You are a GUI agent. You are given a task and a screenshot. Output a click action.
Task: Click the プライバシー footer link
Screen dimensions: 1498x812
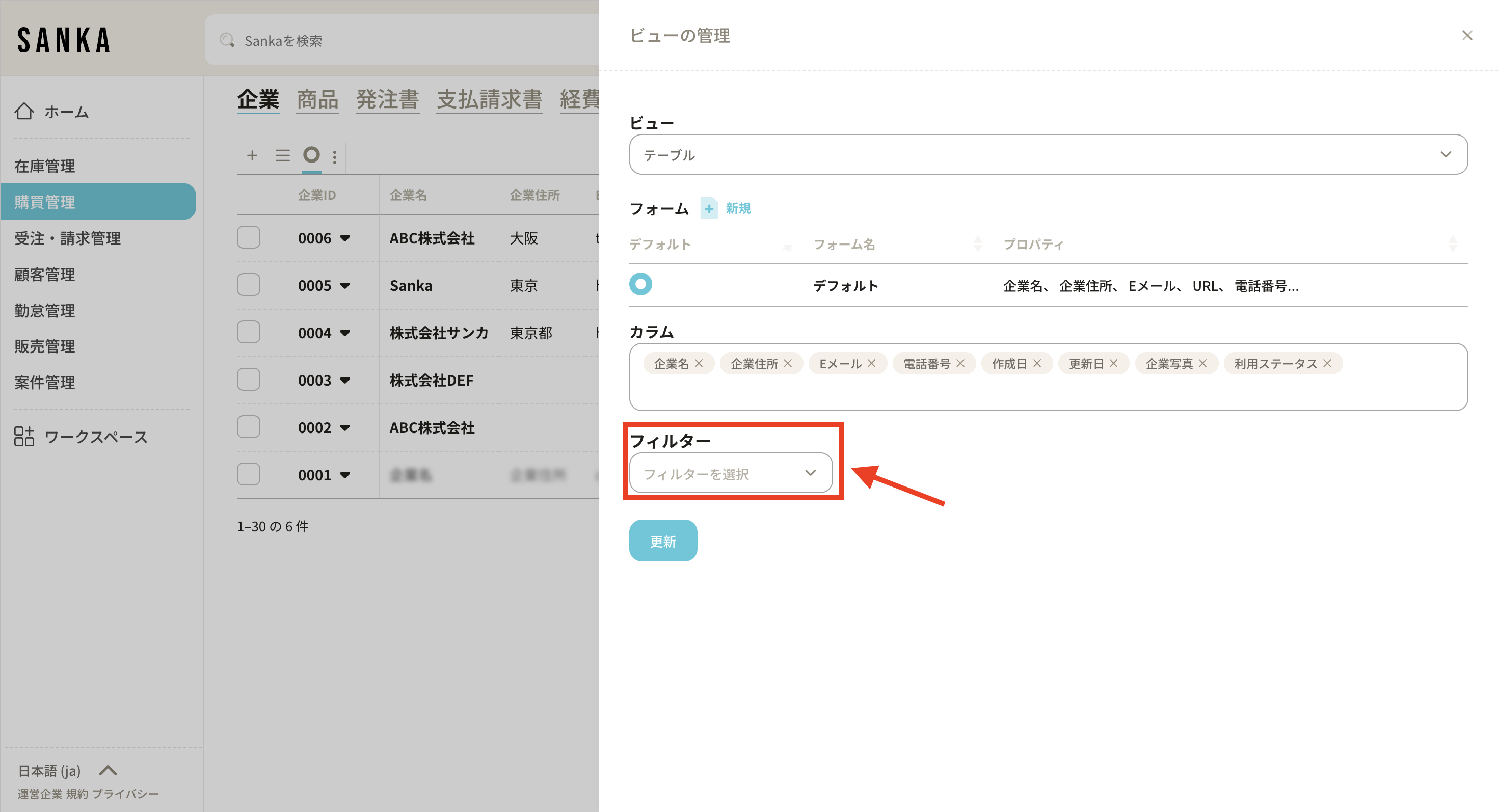click(125, 793)
